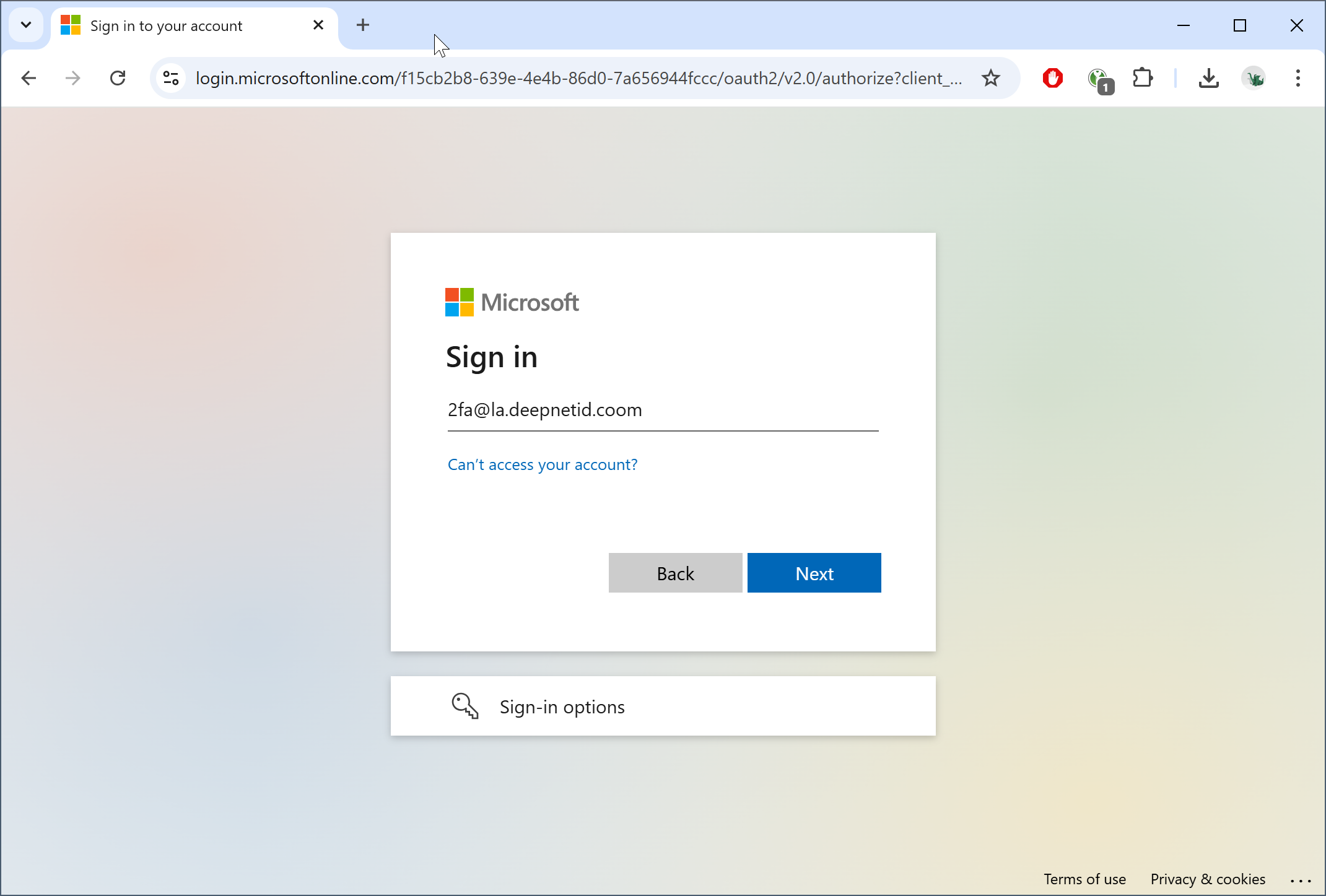Screen dimensions: 1326x896
Task: Open the Extensions puzzle icon
Action: (x=1142, y=78)
